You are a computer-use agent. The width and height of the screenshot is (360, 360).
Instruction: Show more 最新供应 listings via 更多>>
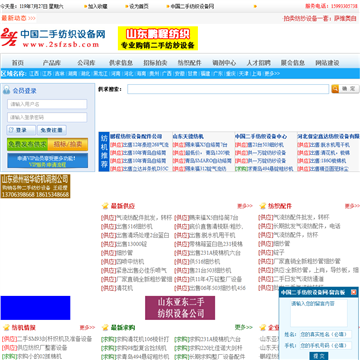point(245,206)
